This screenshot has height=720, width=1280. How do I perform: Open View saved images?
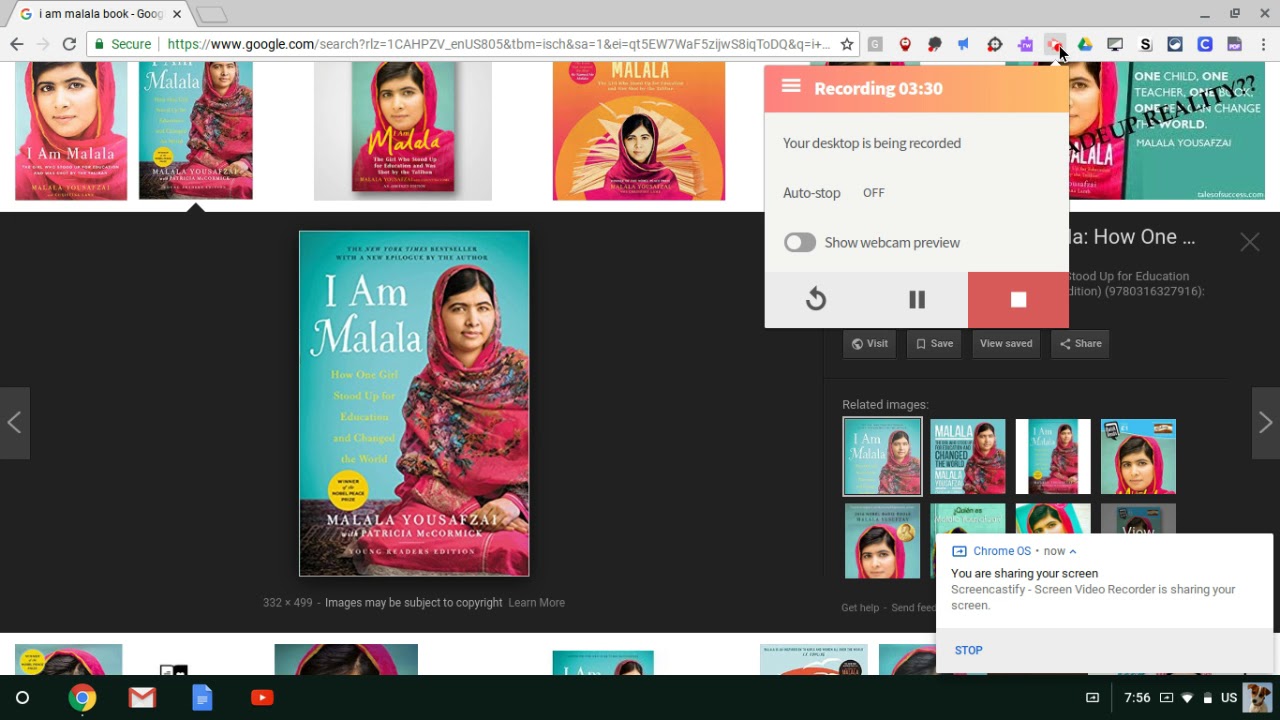1006,343
